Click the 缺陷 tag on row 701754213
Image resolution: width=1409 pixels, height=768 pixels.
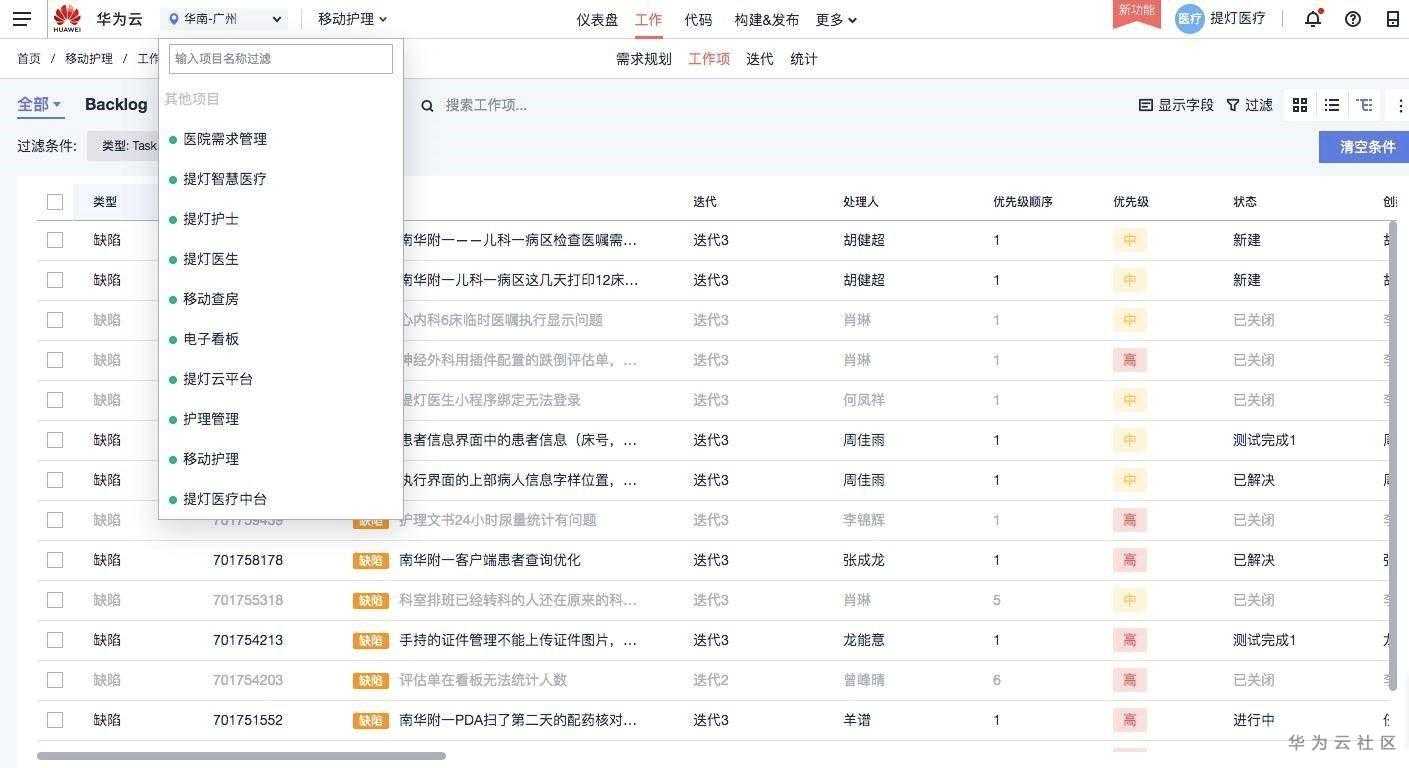[x=370, y=640]
